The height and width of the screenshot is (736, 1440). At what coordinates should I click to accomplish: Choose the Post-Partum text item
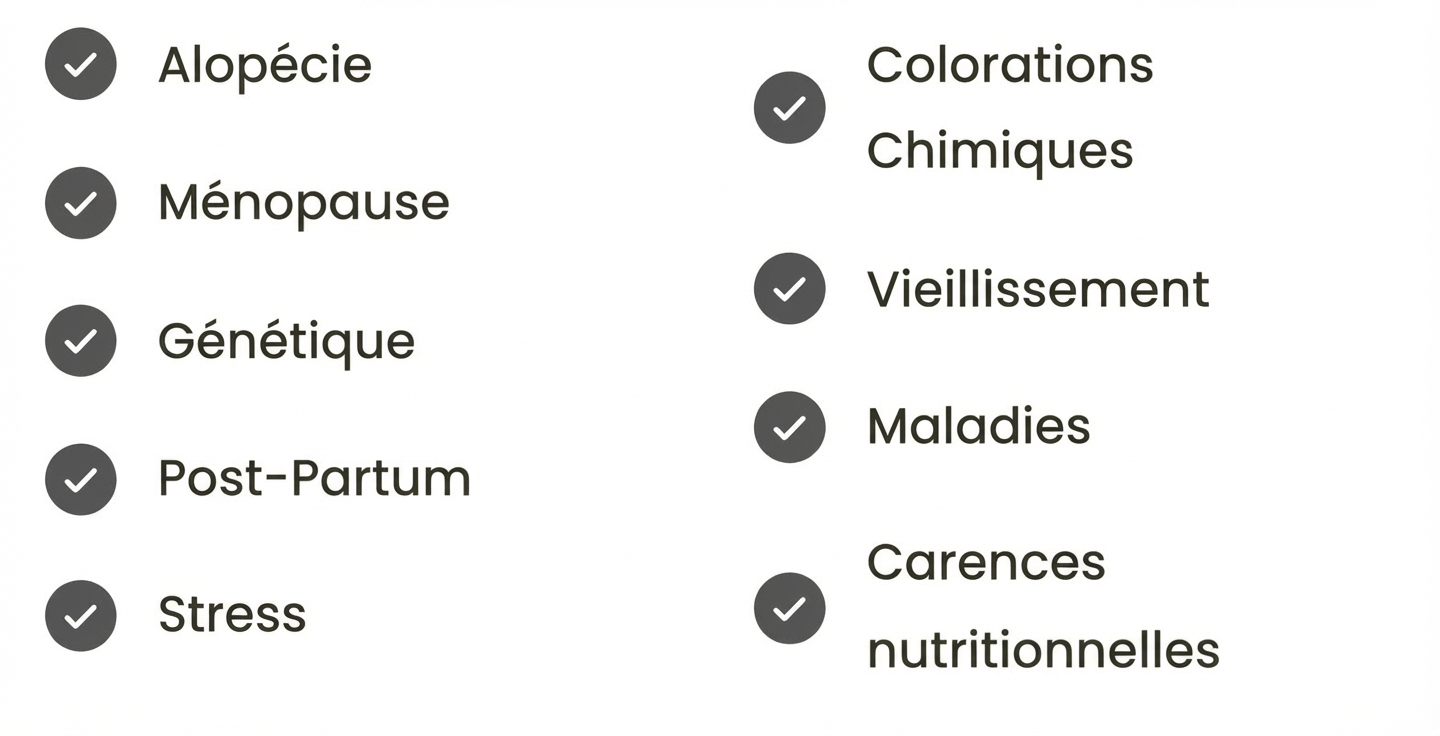(x=314, y=478)
